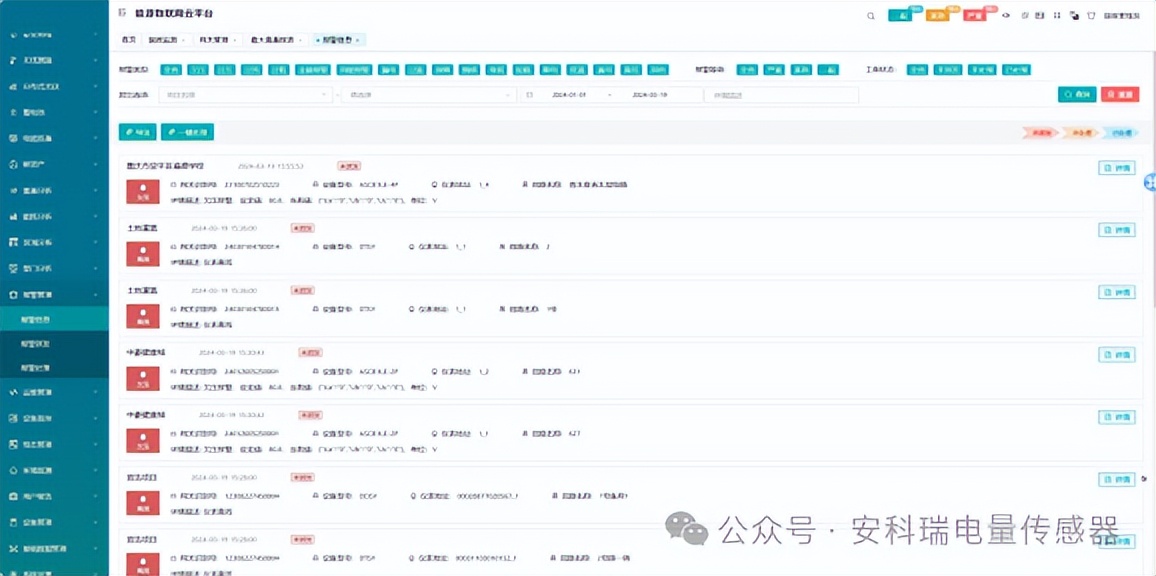1156x576 pixels.
Task: Open arrow on the 报警信息 tab
Action: pos(360,40)
